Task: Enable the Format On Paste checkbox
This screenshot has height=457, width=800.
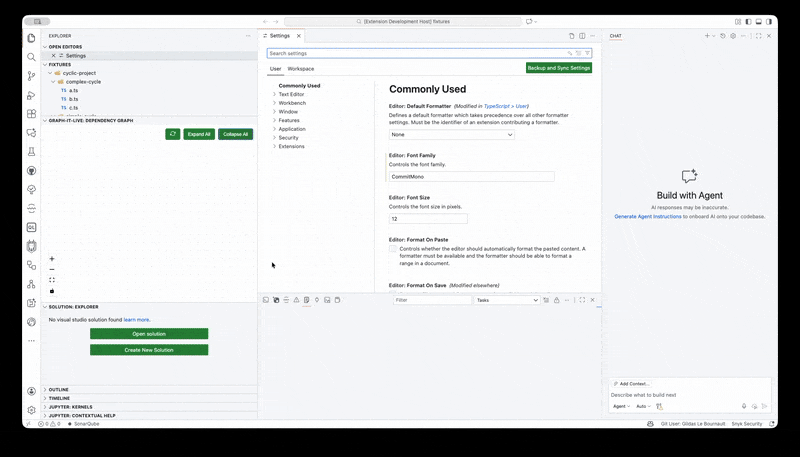Action: [393, 248]
